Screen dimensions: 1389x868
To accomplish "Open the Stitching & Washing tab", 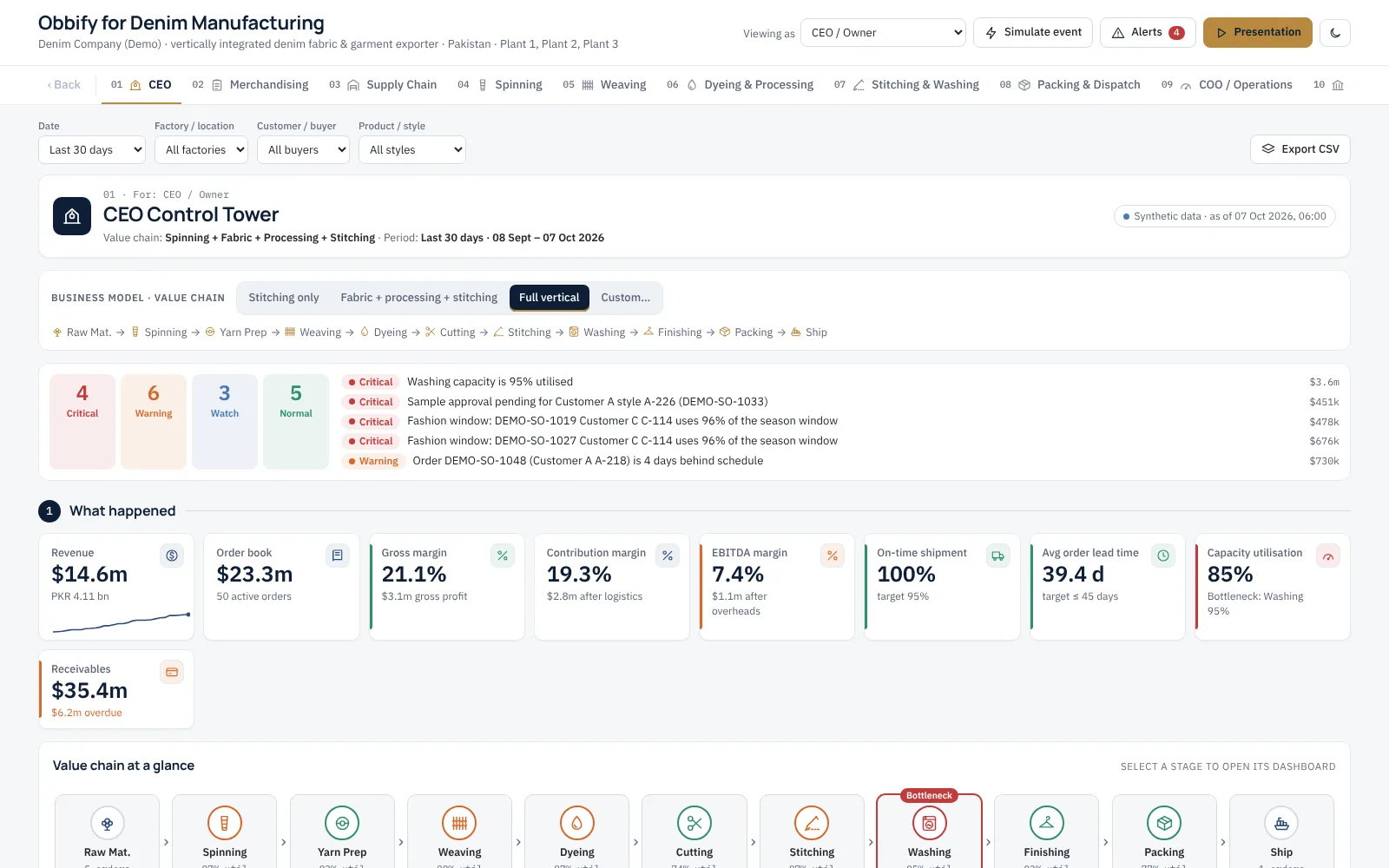I will tap(906, 85).
